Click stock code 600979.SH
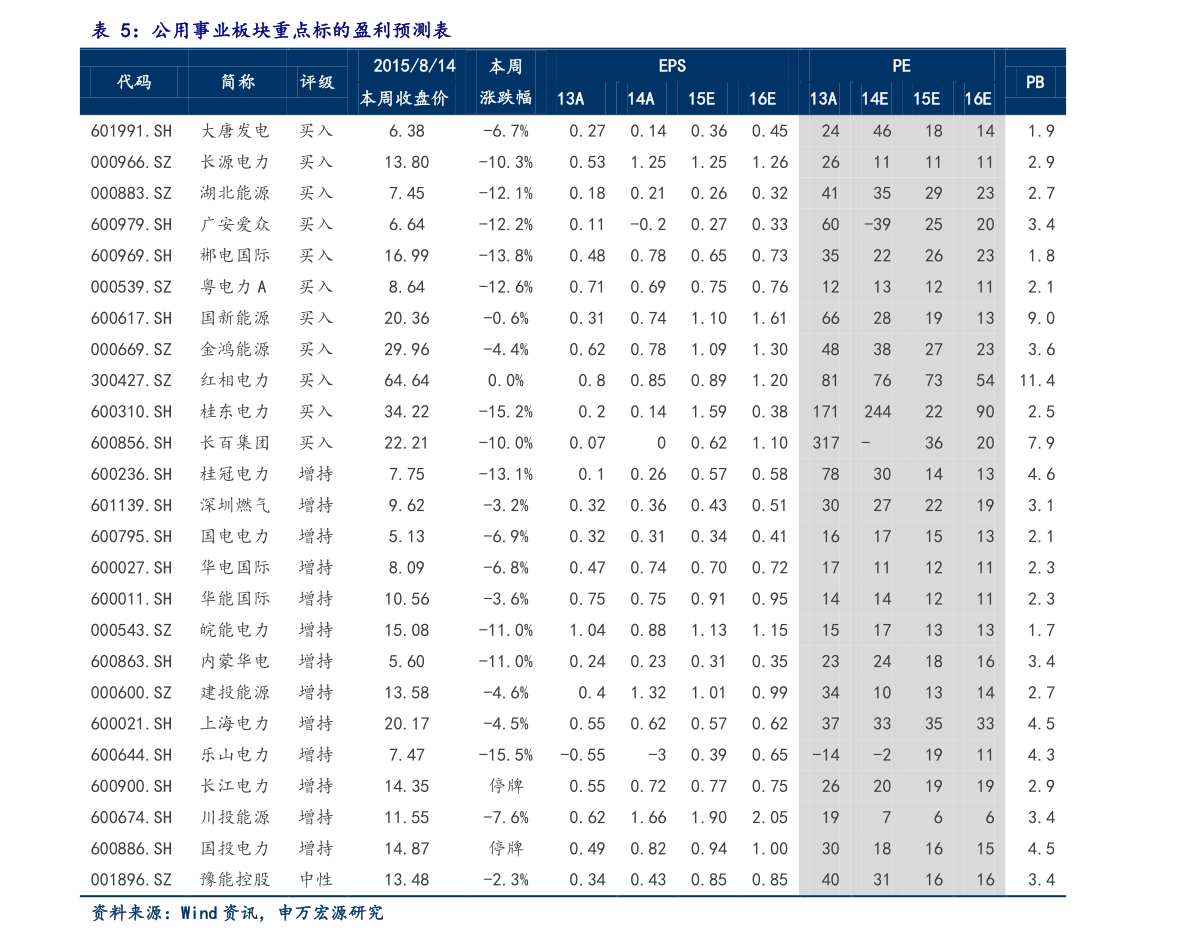Screen dimensions: 1191x942 click(x=131, y=224)
